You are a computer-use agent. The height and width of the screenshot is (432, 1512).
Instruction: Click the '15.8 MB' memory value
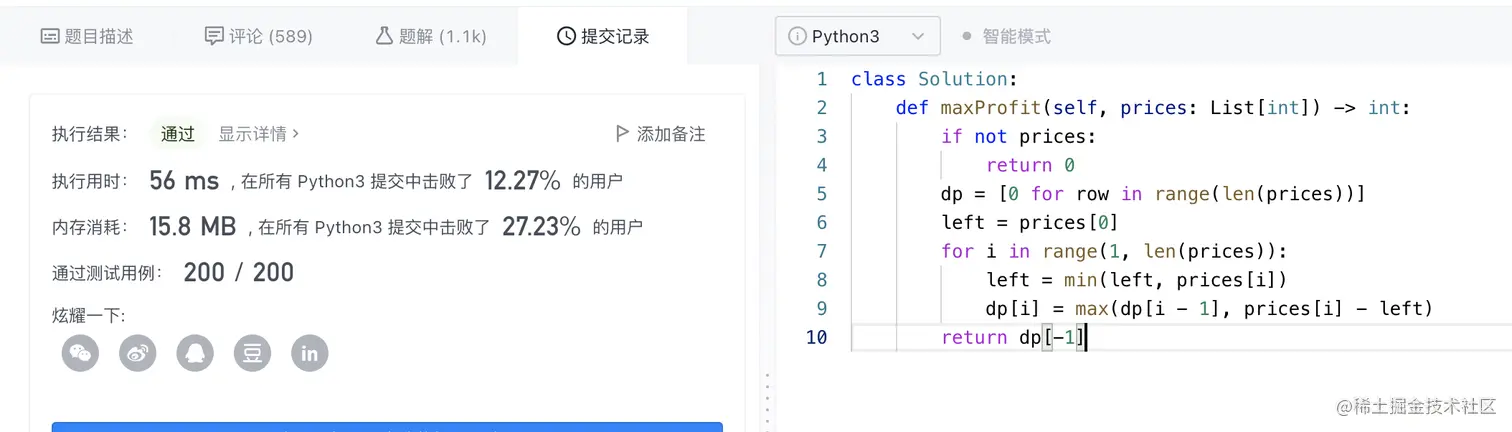192,227
